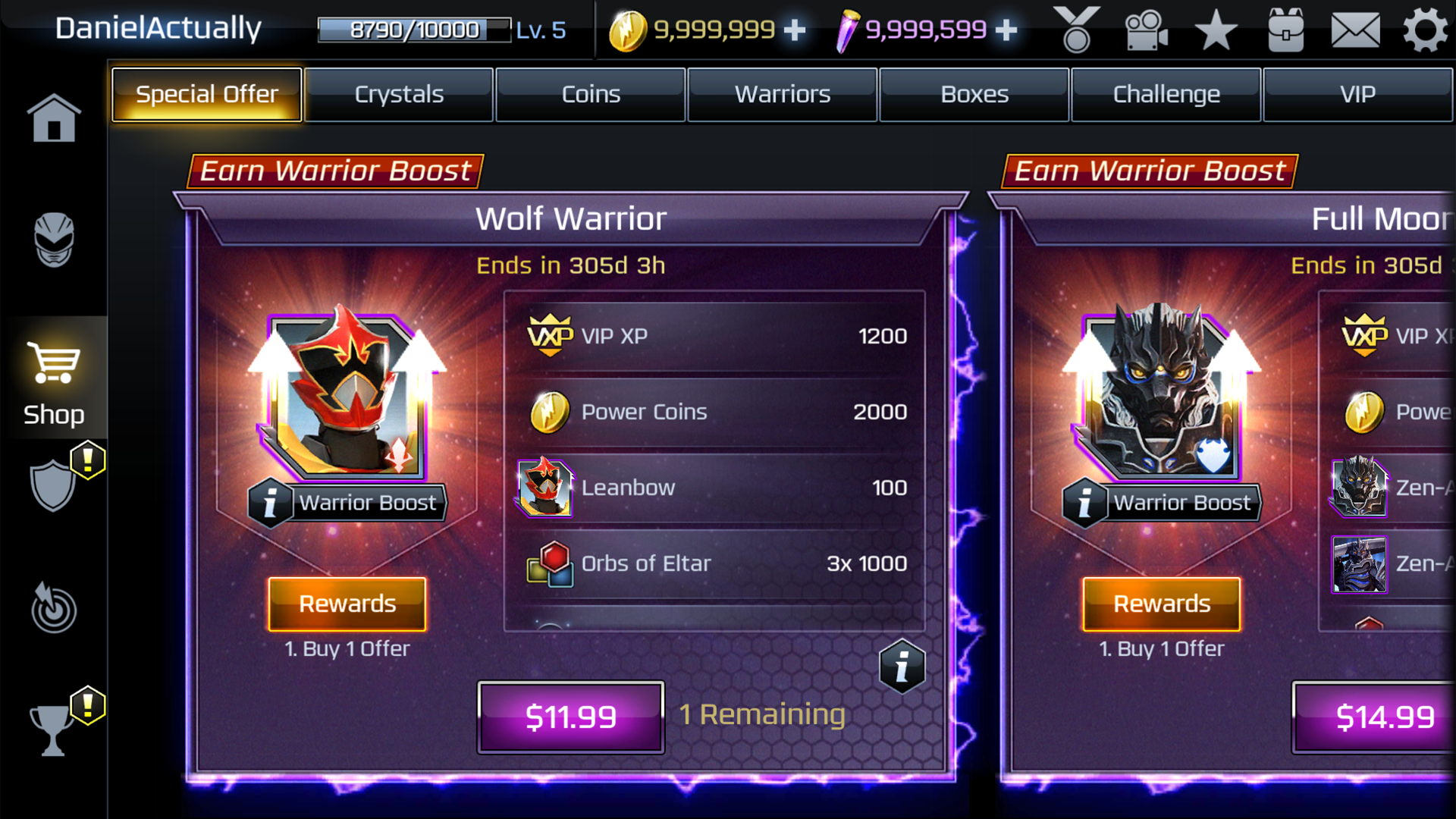Click Rewards button under Leanbow portrait
The height and width of the screenshot is (819, 1456).
347,604
